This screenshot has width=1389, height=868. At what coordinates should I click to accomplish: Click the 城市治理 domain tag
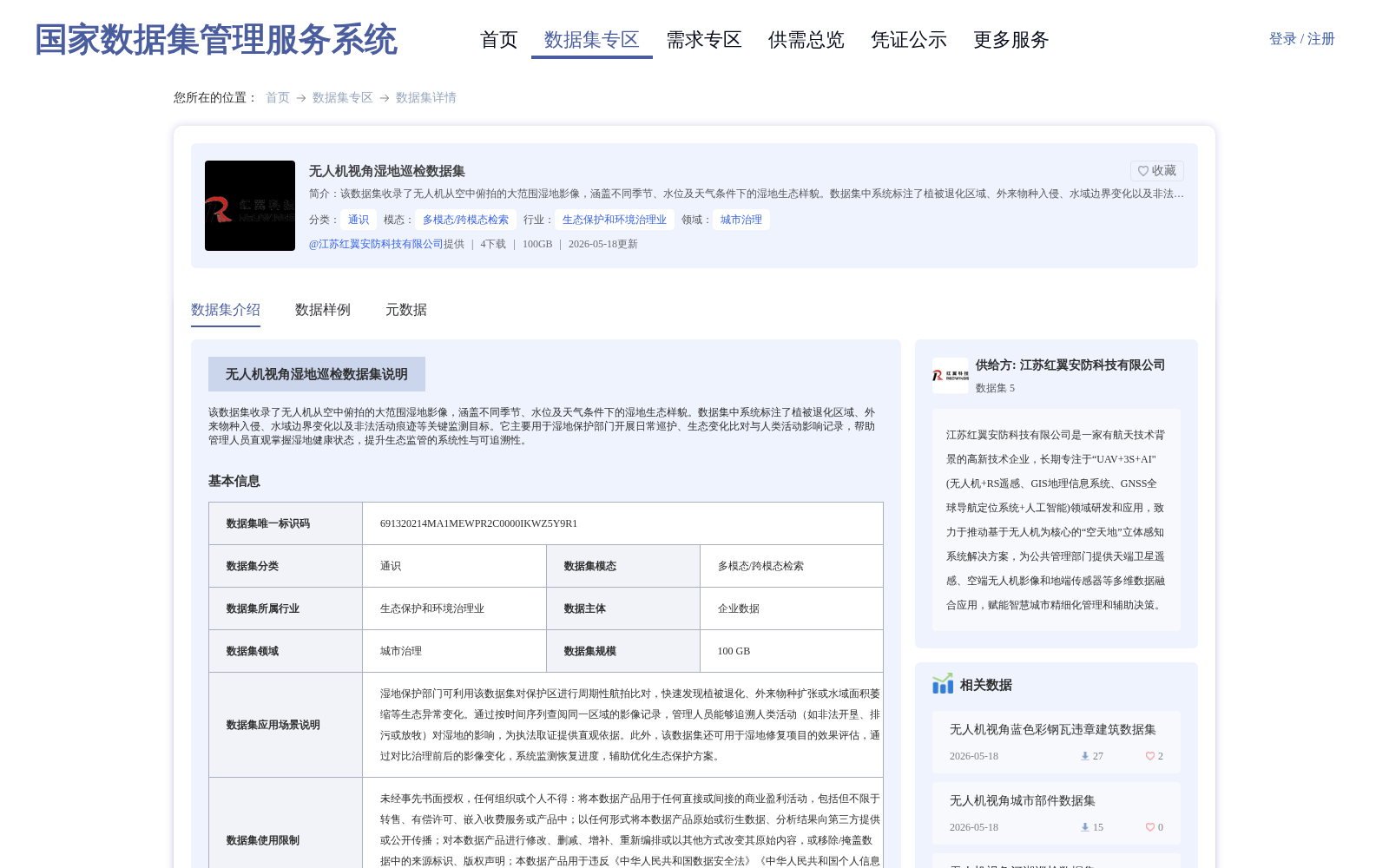coord(741,220)
